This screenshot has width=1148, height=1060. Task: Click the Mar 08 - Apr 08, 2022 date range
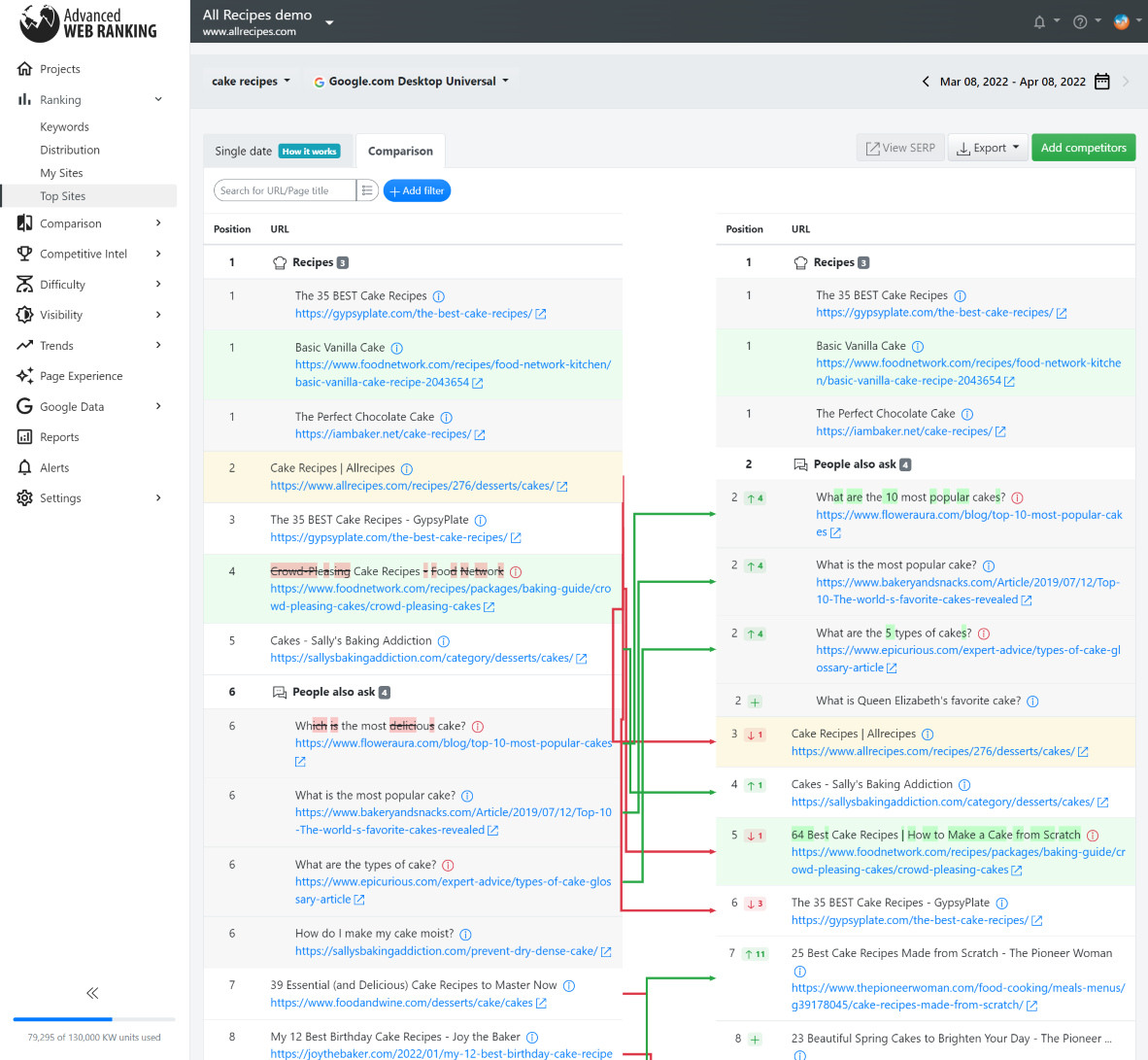click(x=1013, y=82)
